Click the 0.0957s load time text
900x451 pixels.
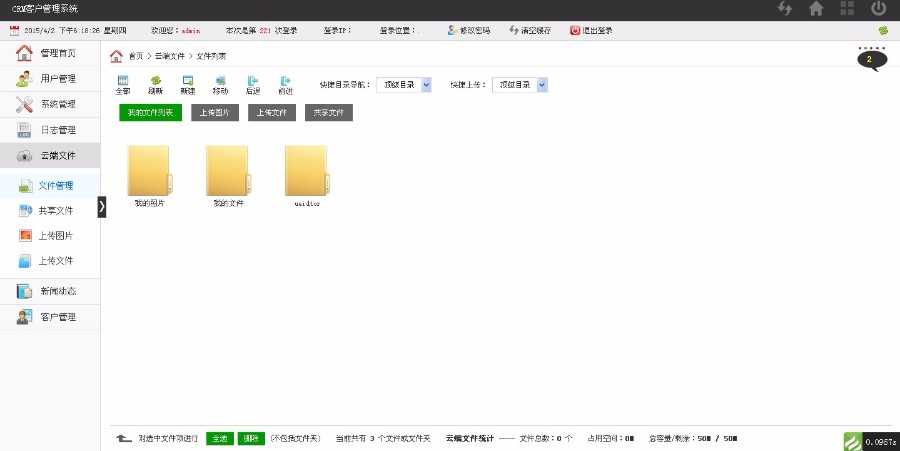tap(881, 442)
